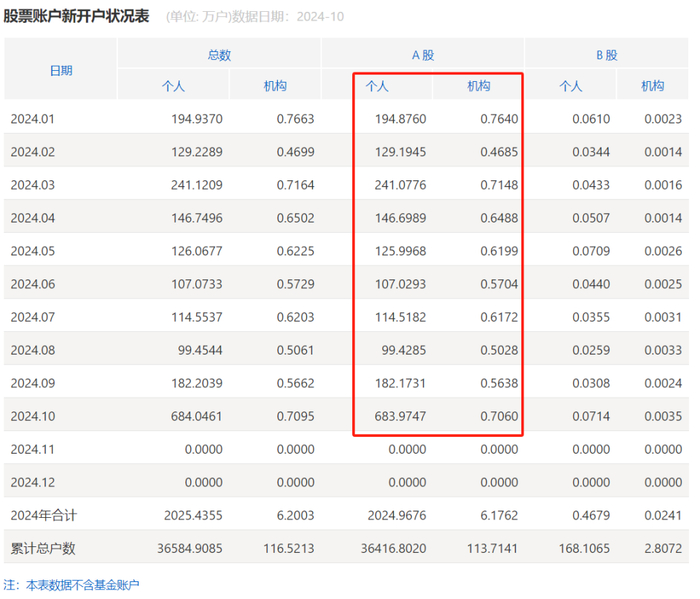Click value 107.0293 in 2024.06 row

tap(400, 284)
